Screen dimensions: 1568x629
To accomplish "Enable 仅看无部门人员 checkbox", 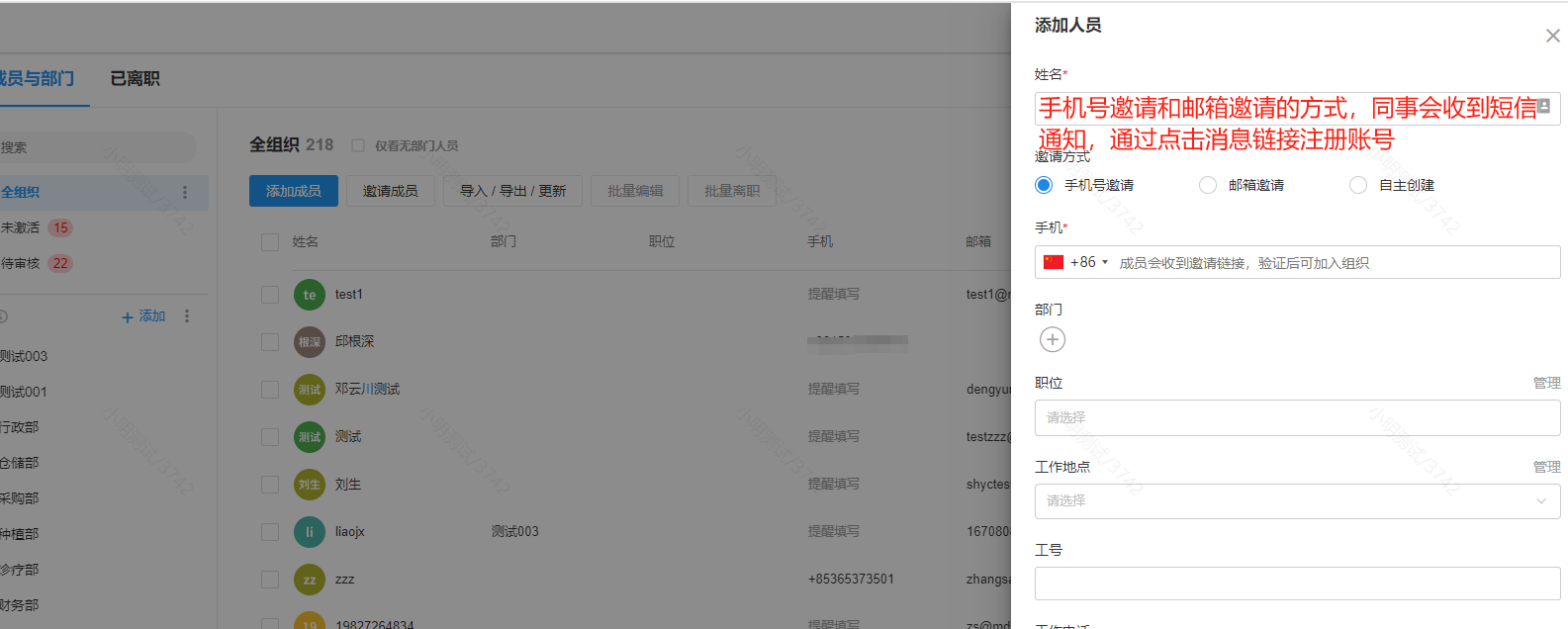I will point(358,145).
